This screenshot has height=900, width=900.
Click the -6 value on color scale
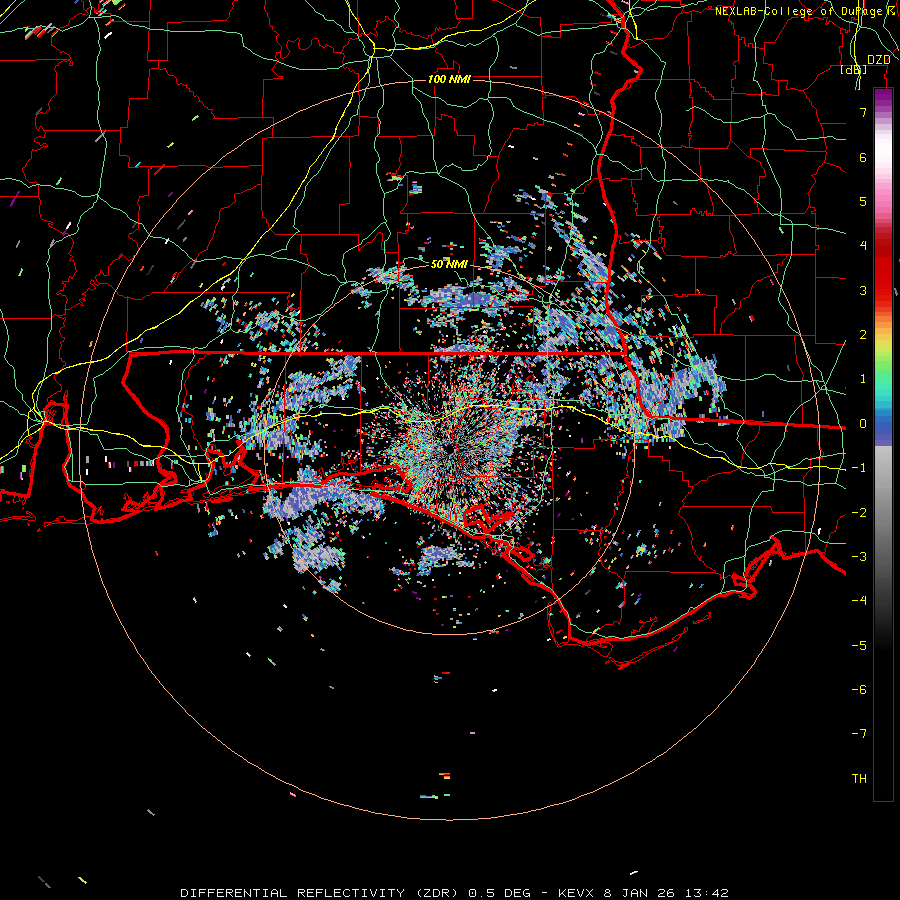859,690
